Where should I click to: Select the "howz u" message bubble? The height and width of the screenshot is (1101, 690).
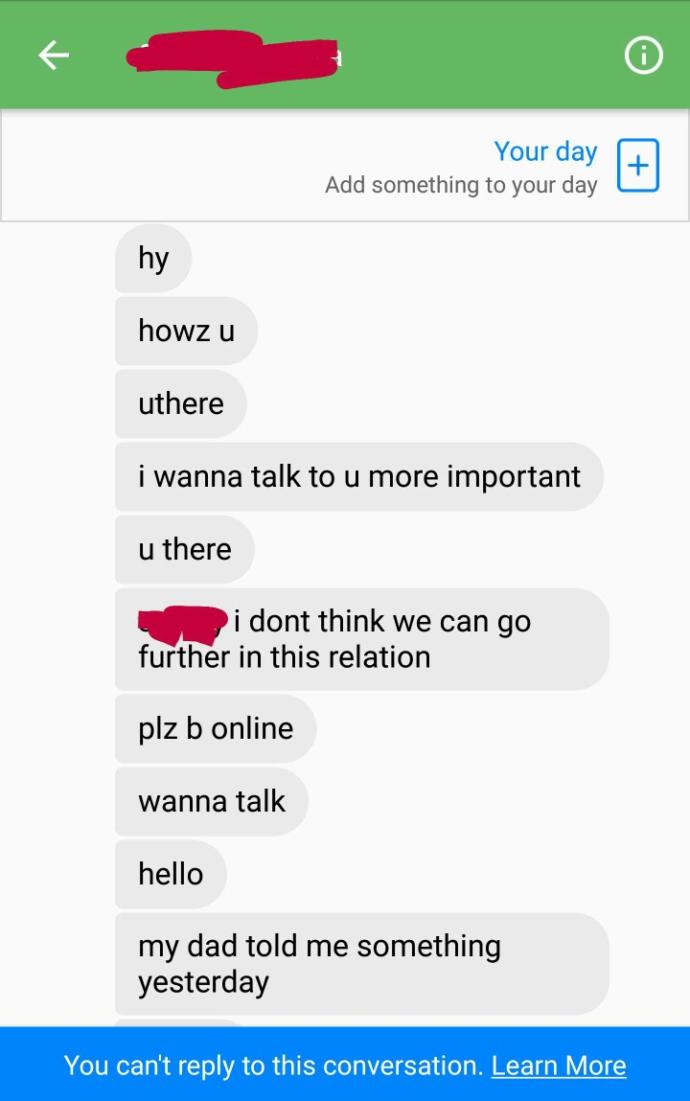[x=186, y=331]
